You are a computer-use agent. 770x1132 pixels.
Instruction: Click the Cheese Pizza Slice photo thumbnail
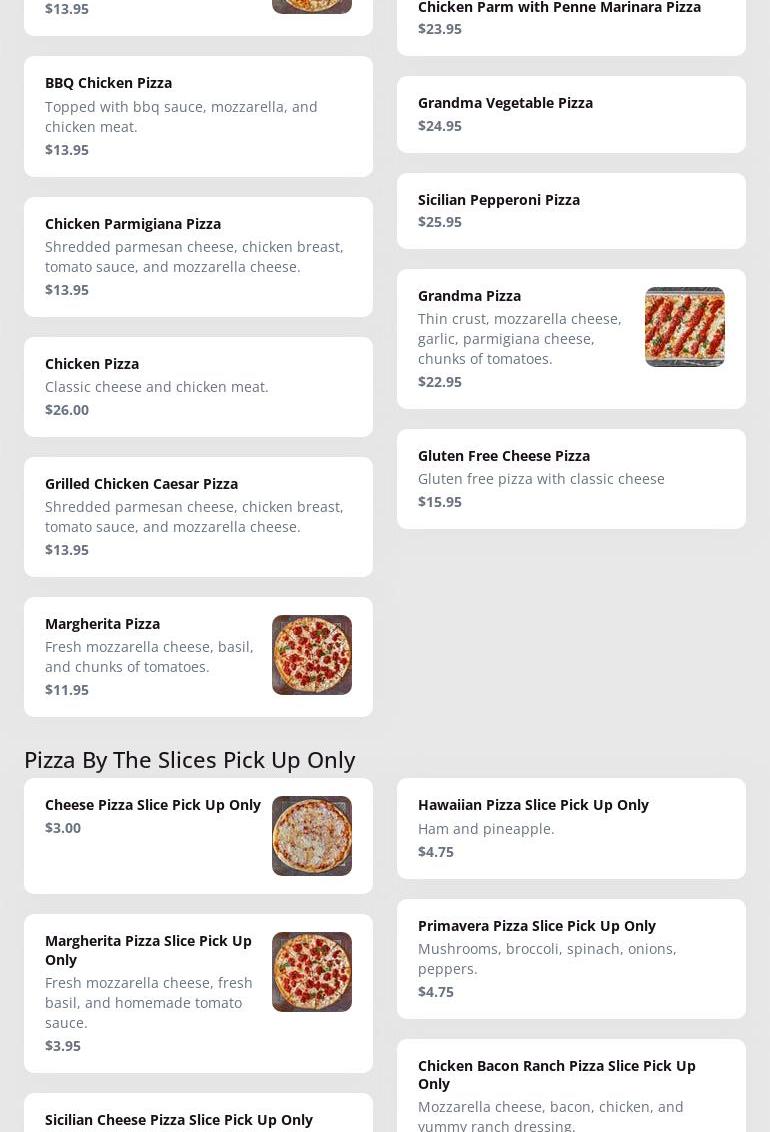point(311,836)
